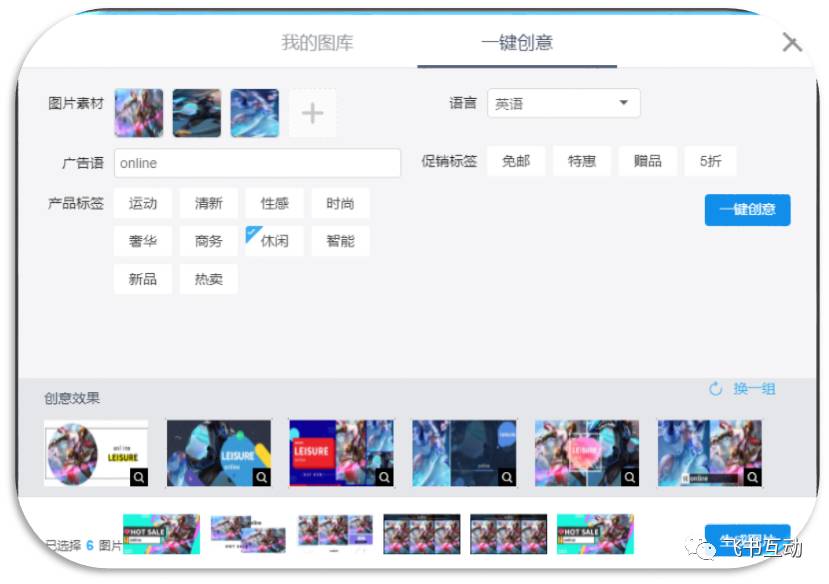Open the 语言 language dropdown
This screenshot has height=584, width=829.
pyautogui.click(x=564, y=103)
